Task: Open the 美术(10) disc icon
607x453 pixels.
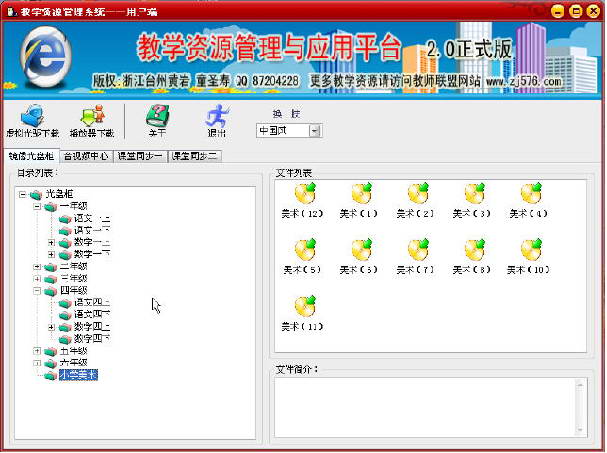Action: point(531,249)
